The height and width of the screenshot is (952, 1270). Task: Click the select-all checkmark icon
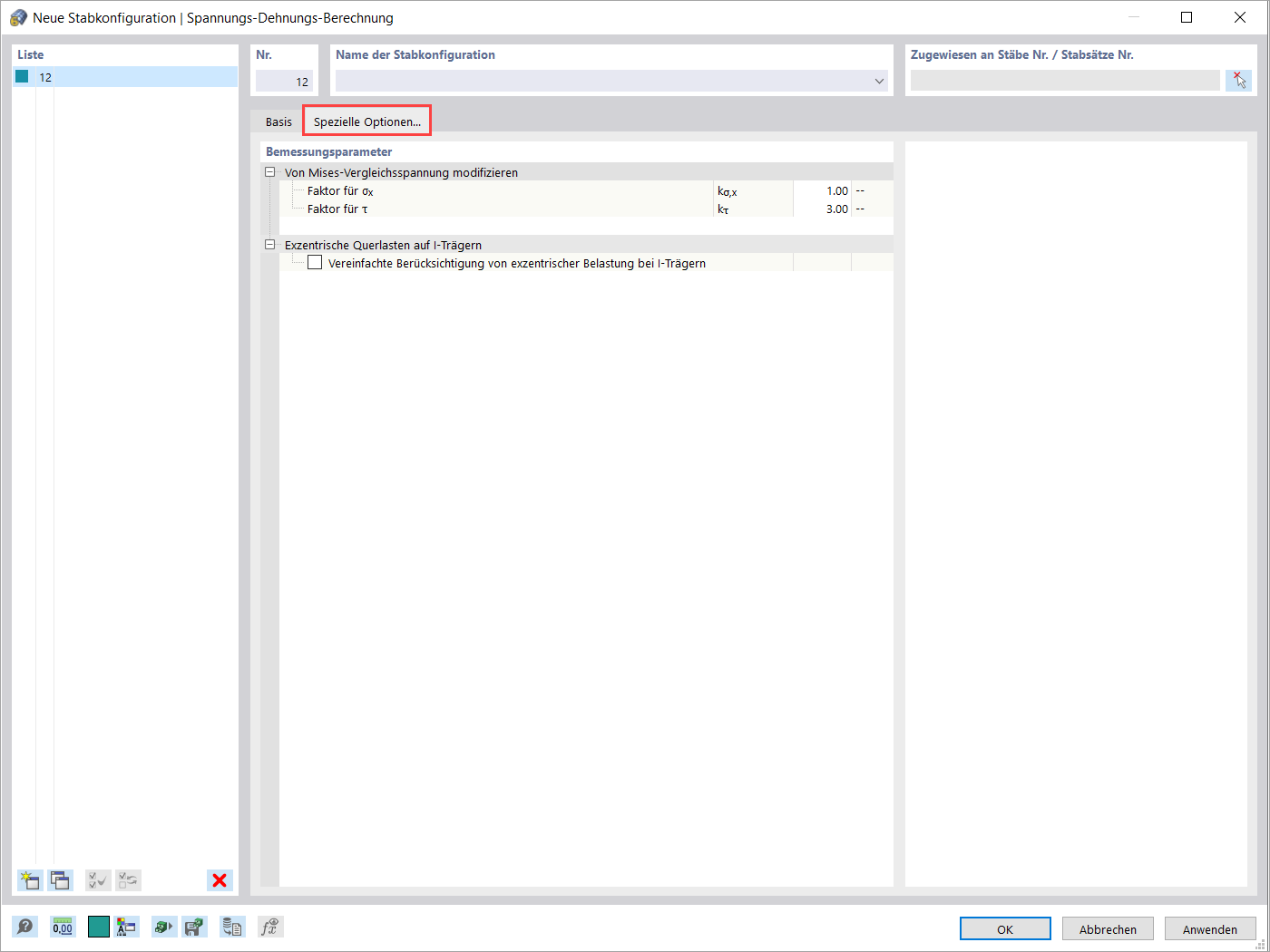point(98,880)
